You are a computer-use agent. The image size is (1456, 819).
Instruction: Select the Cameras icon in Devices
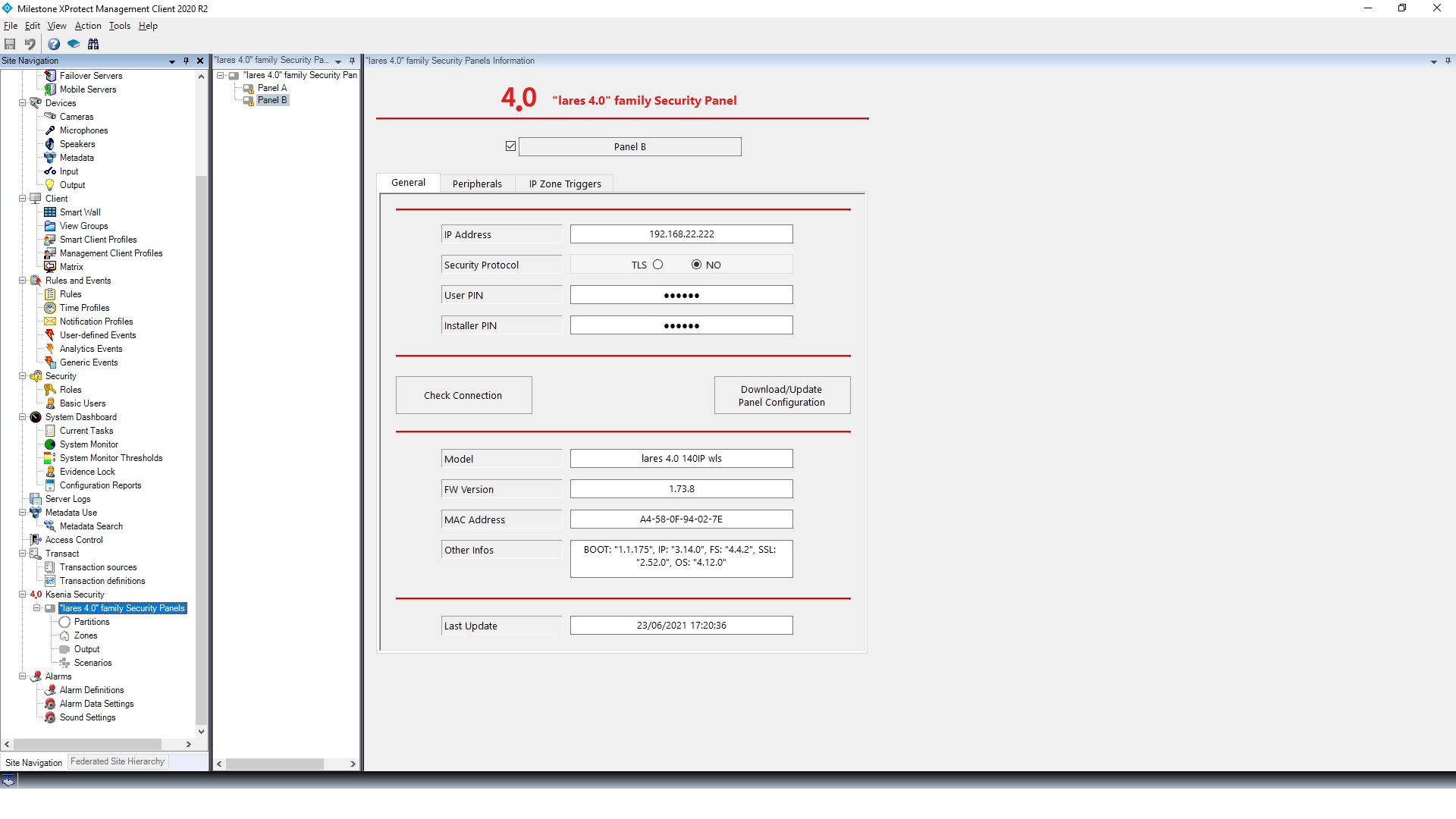point(50,117)
